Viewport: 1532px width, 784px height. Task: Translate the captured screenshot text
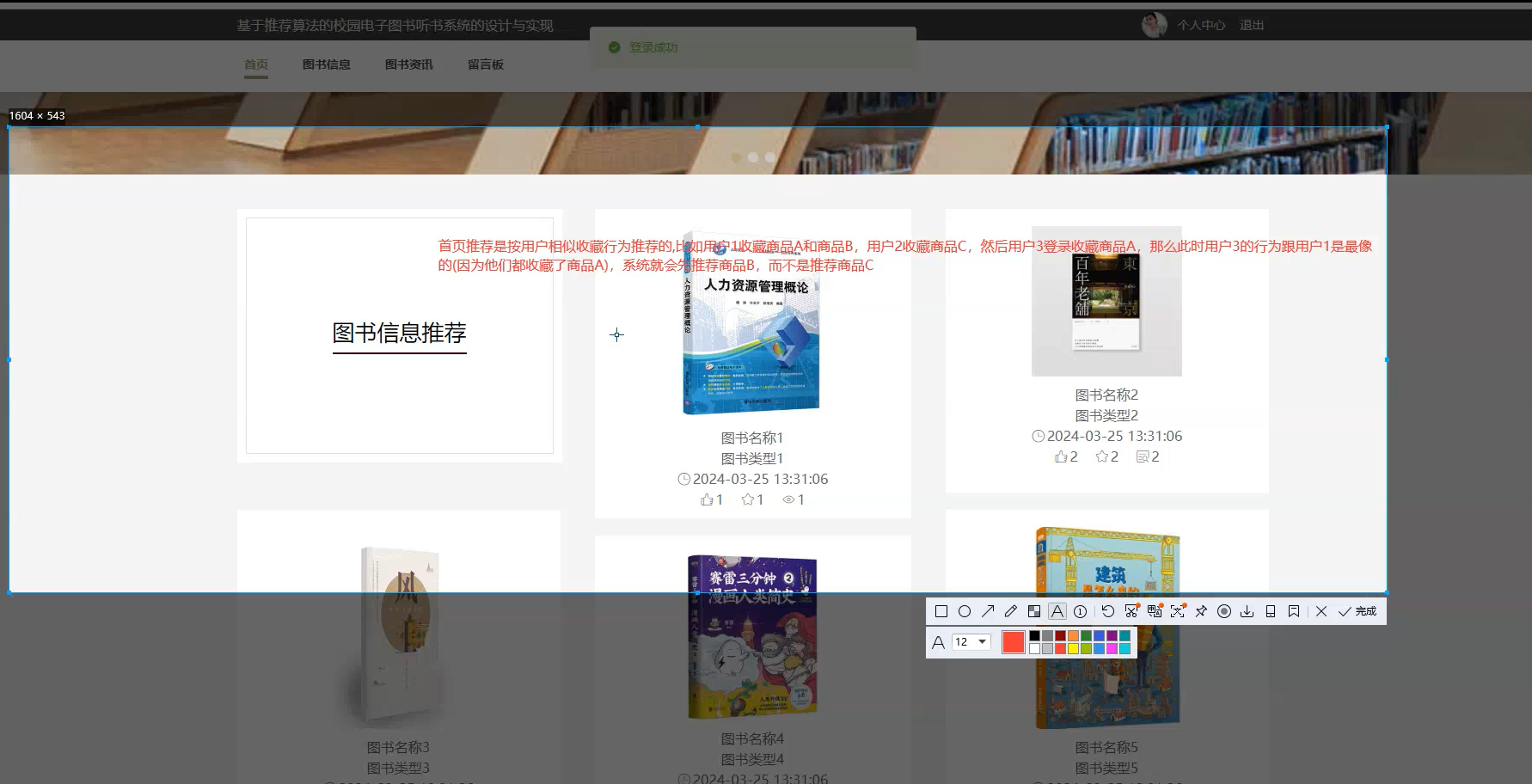tap(1155, 611)
